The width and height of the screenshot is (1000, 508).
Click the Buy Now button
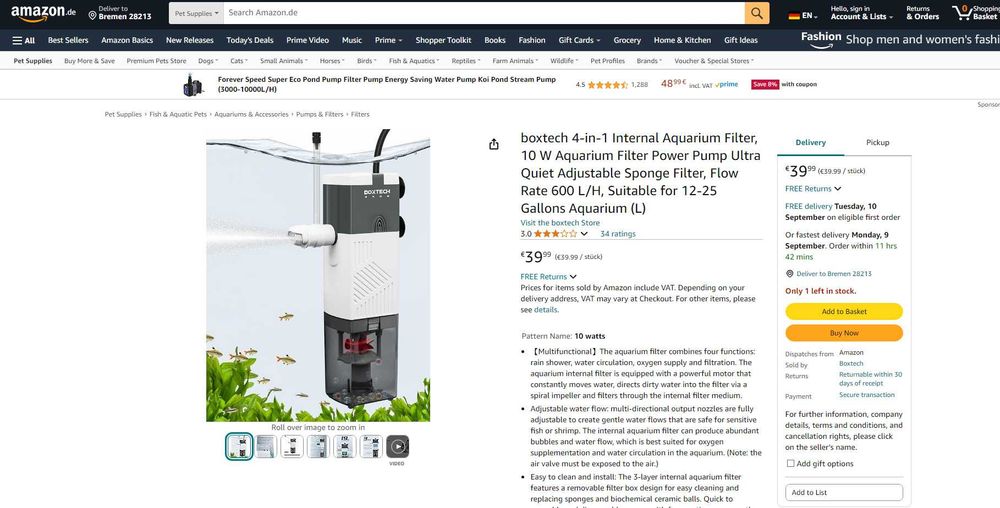(844, 333)
